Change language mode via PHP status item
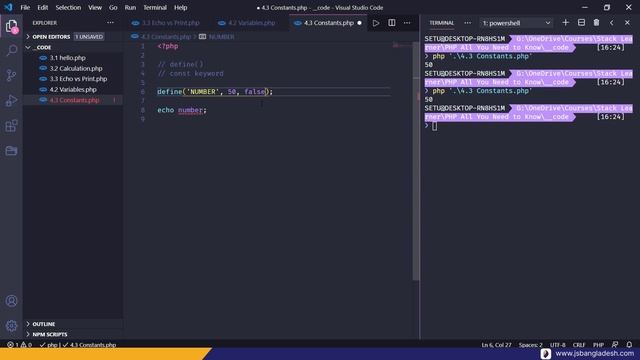 [598, 345]
